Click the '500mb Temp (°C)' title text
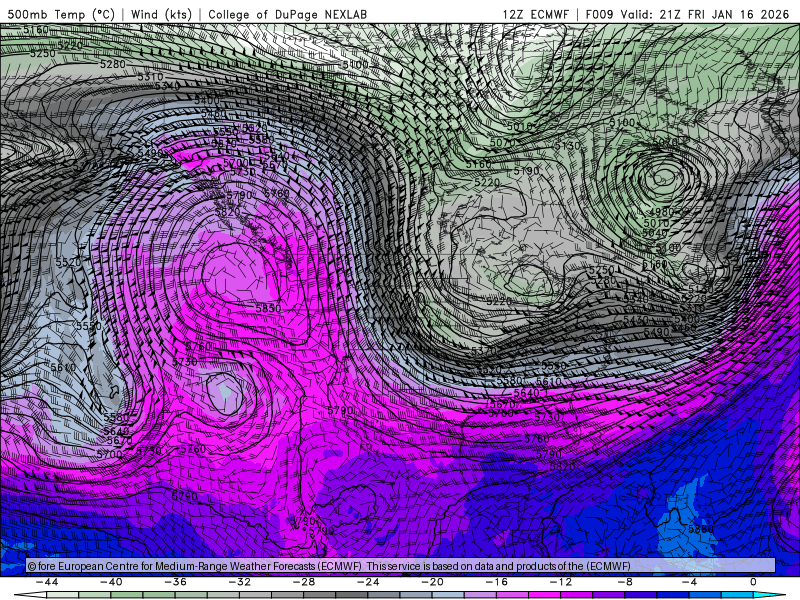The width and height of the screenshot is (800, 600). tap(61, 14)
